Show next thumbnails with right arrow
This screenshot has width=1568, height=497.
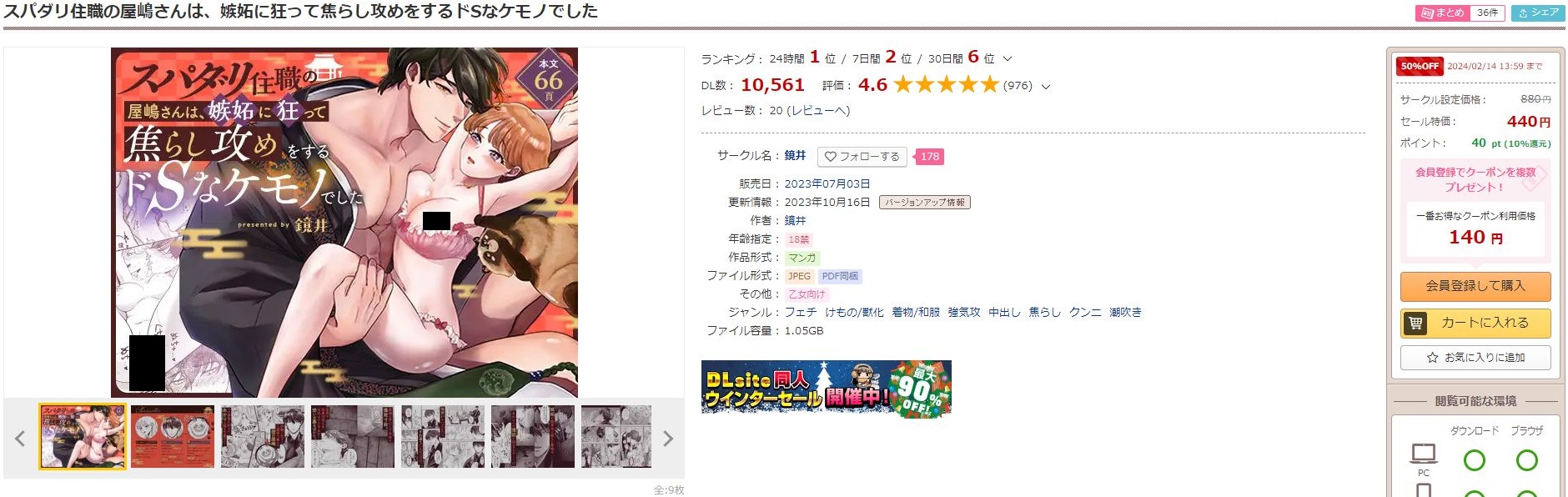pyautogui.click(x=668, y=439)
